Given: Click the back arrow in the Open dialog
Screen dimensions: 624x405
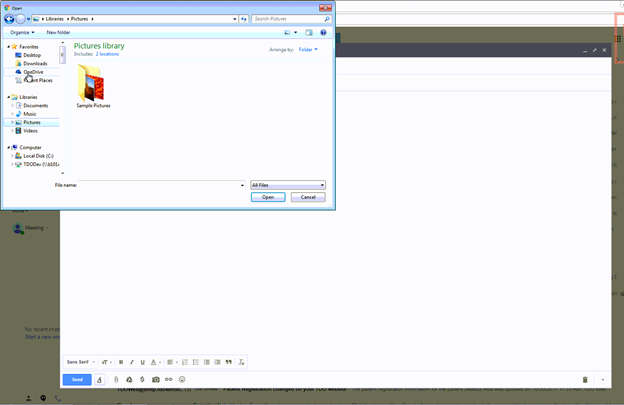Looking at the screenshot, I should [10, 19].
